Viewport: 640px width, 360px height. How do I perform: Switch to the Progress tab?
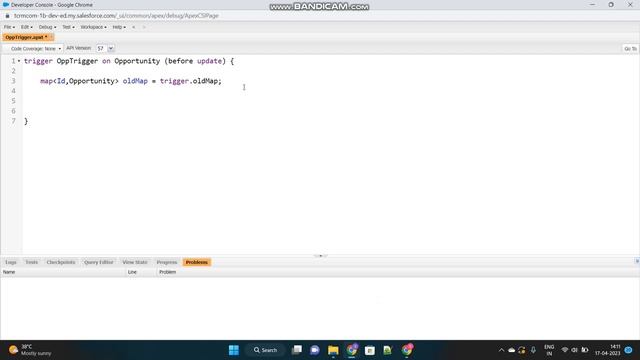167,262
